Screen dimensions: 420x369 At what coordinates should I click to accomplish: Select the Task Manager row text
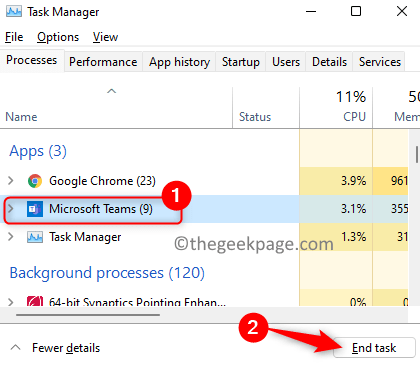click(85, 237)
